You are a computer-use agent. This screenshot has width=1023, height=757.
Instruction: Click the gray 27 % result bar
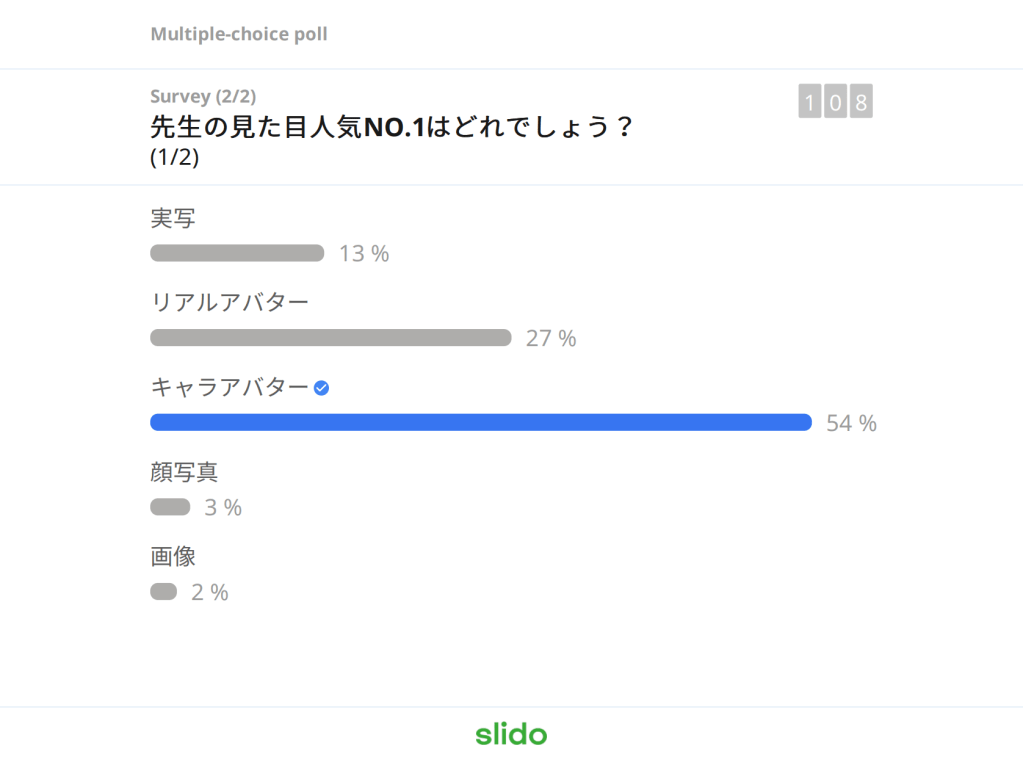(x=330, y=338)
